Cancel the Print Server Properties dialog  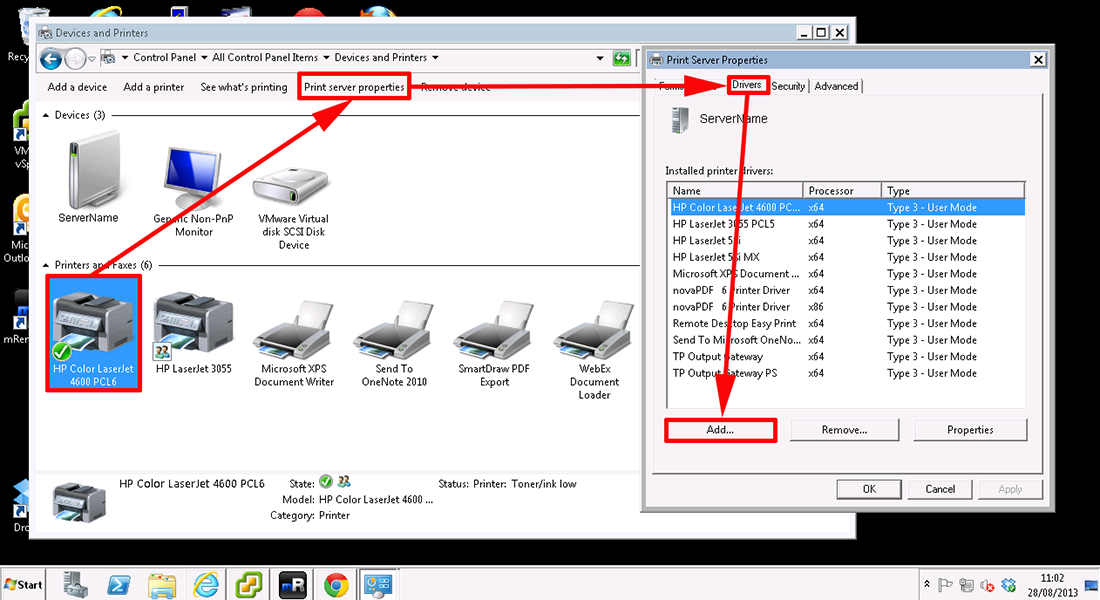[940, 489]
